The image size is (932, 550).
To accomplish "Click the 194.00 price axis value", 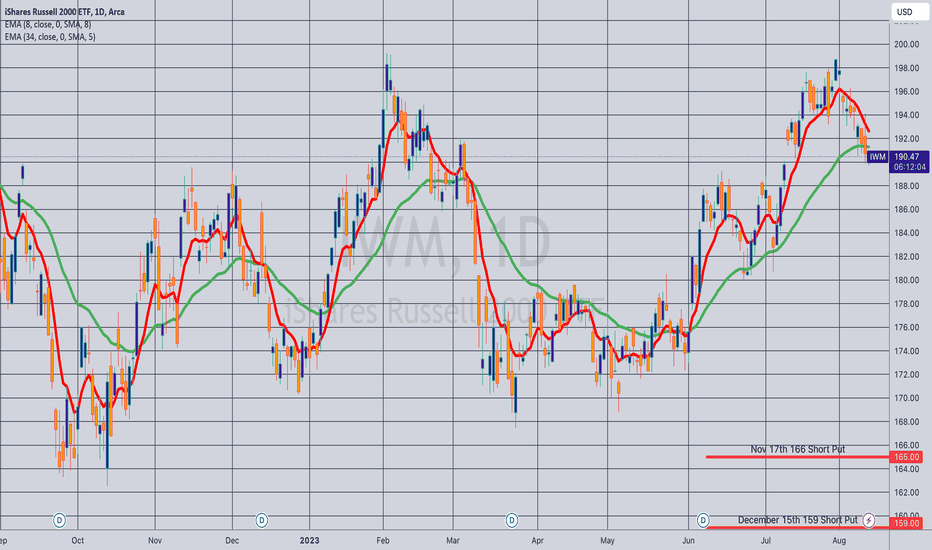I will tap(906, 115).
